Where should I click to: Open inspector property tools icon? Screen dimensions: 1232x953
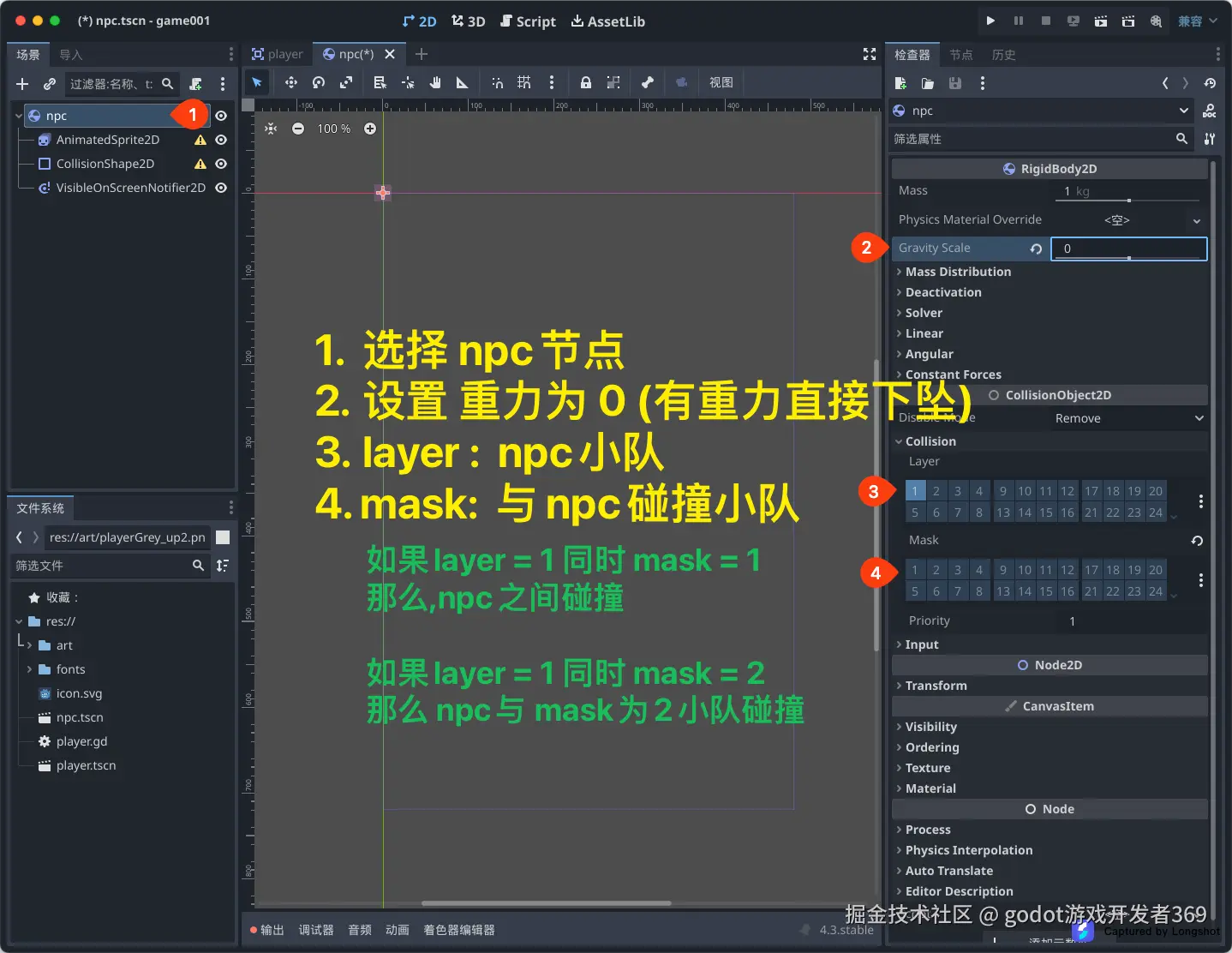click(1210, 138)
